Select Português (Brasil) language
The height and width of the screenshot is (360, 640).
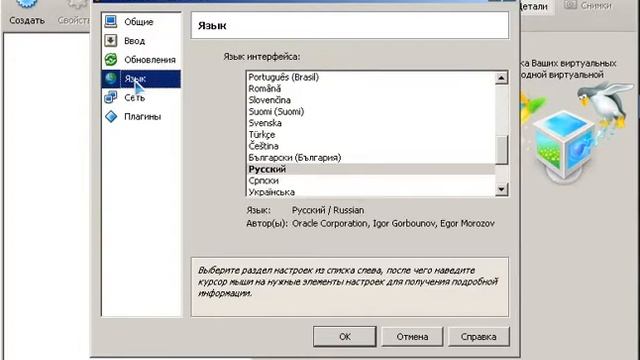pos(371,77)
